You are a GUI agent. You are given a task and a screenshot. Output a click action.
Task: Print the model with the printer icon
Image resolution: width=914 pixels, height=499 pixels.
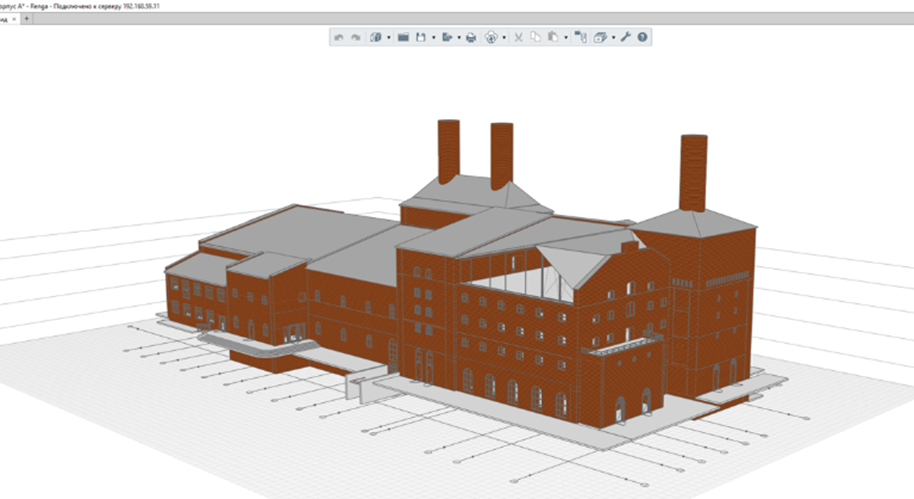[x=471, y=37]
